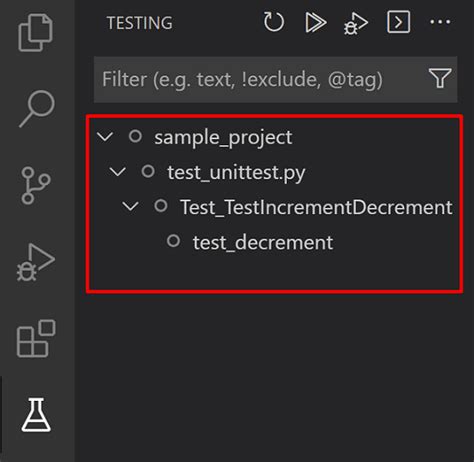Show test output terminal icon
474x462 pixels.
click(398, 22)
